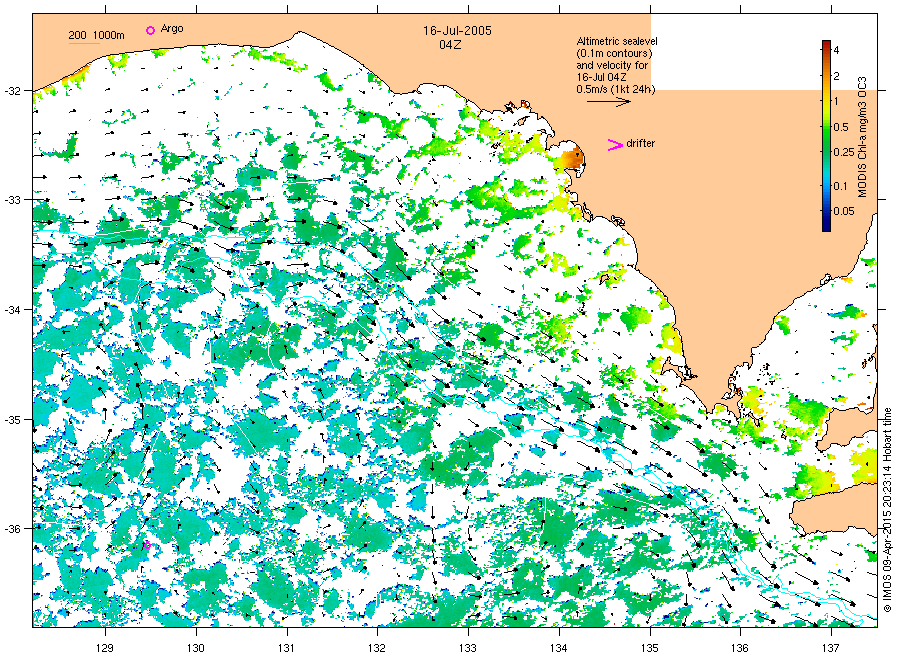Click the "(0.1m contours)" caption line
The image size is (900, 660).
pos(614,53)
